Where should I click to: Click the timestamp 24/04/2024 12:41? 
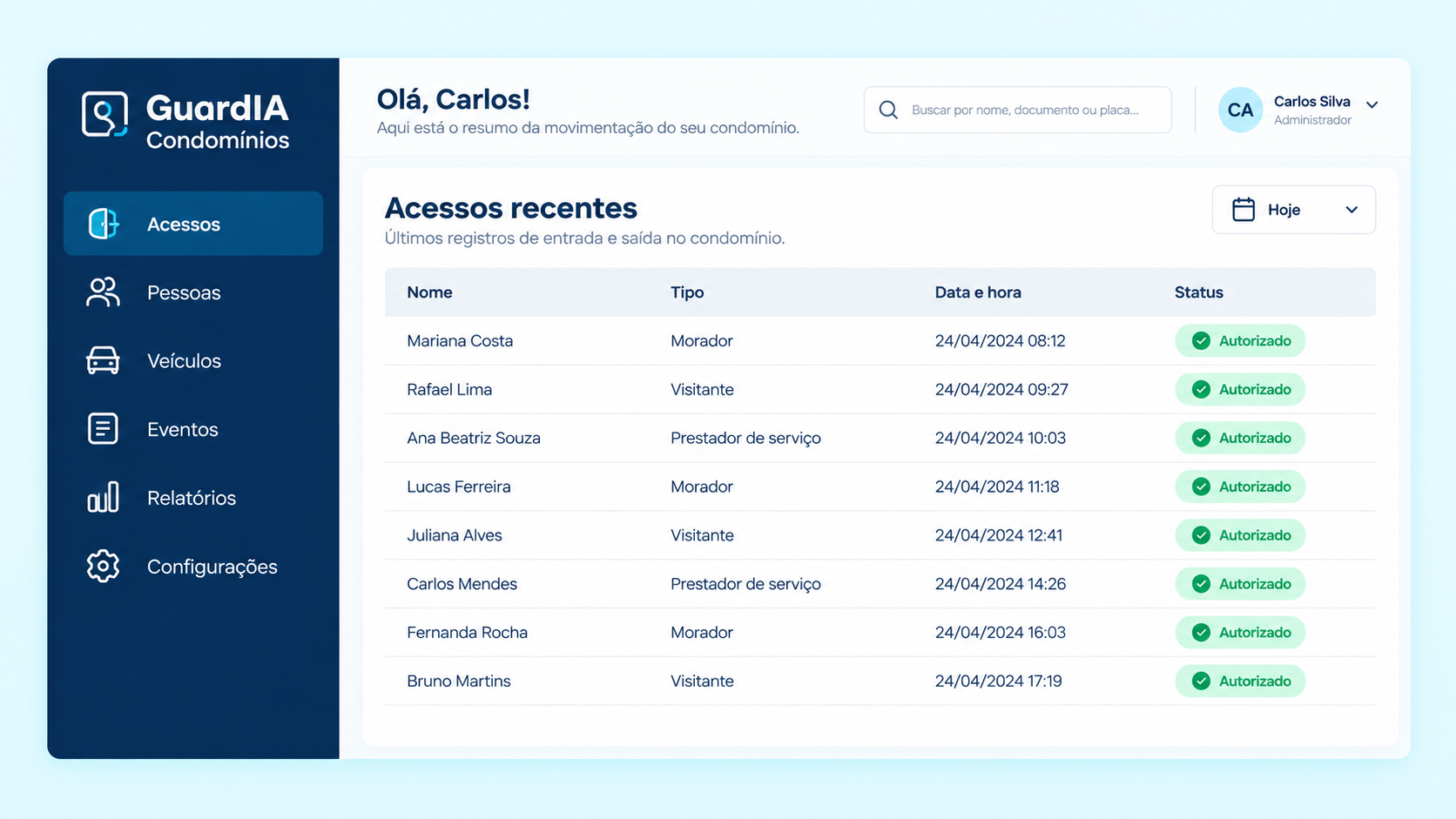tap(999, 535)
